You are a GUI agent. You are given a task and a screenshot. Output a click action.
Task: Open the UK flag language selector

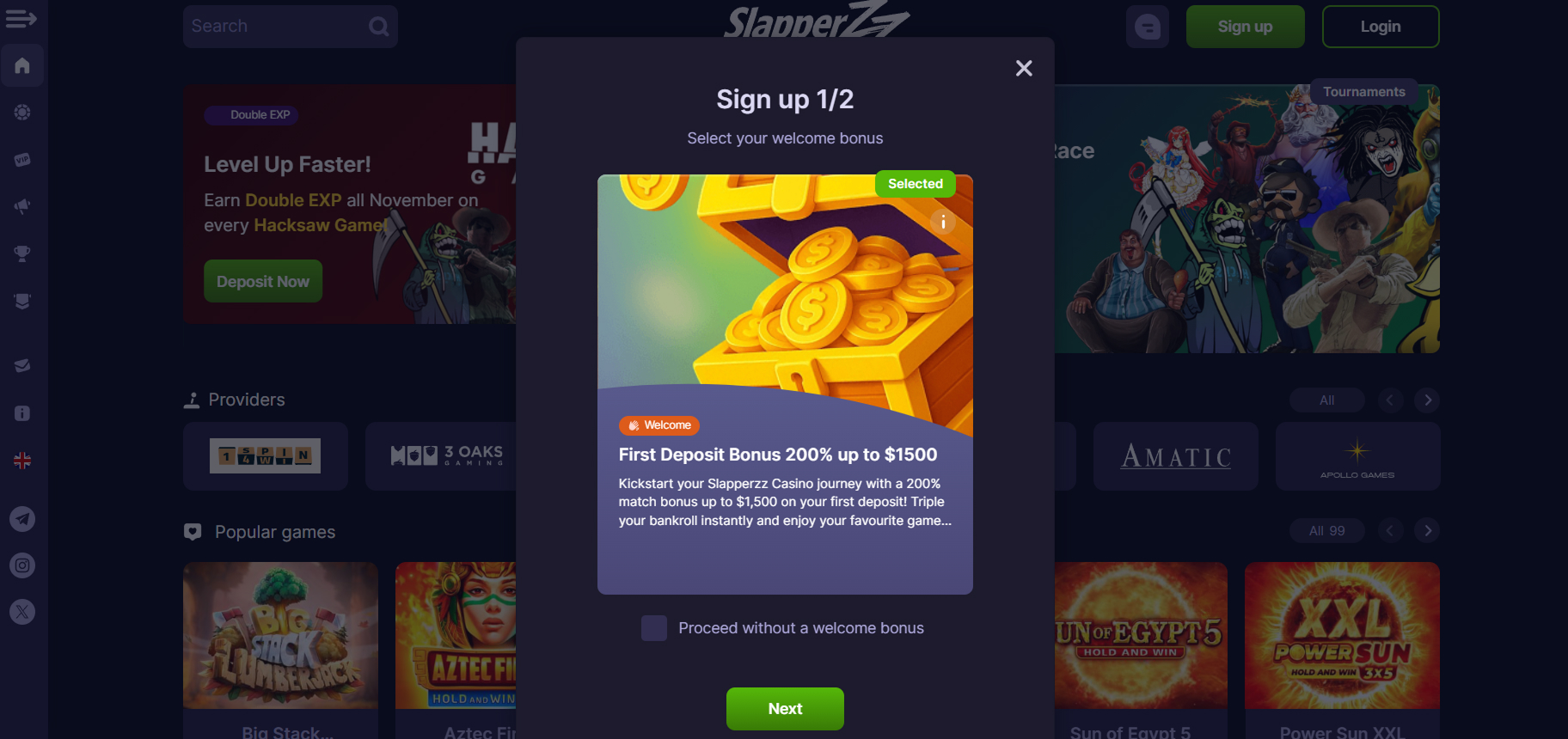pyautogui.click(x=22, y=461)
